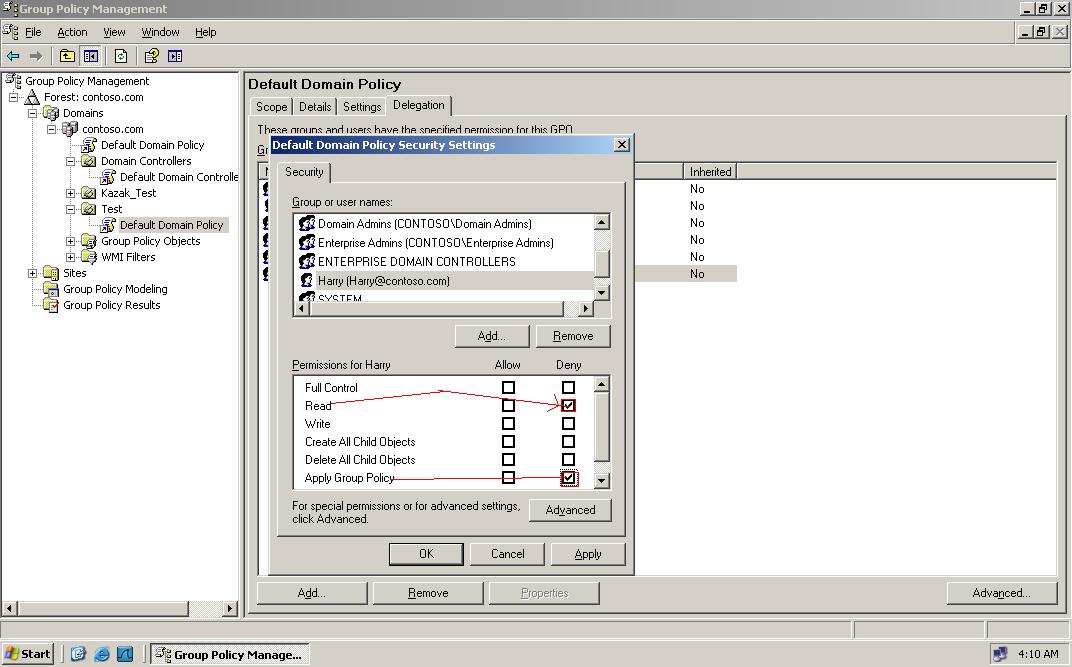Viewport: 1072px width, 667px height.
Task: Uncheck Deny for Read permission
Action: pyautogui.click(x=568, y=405)
